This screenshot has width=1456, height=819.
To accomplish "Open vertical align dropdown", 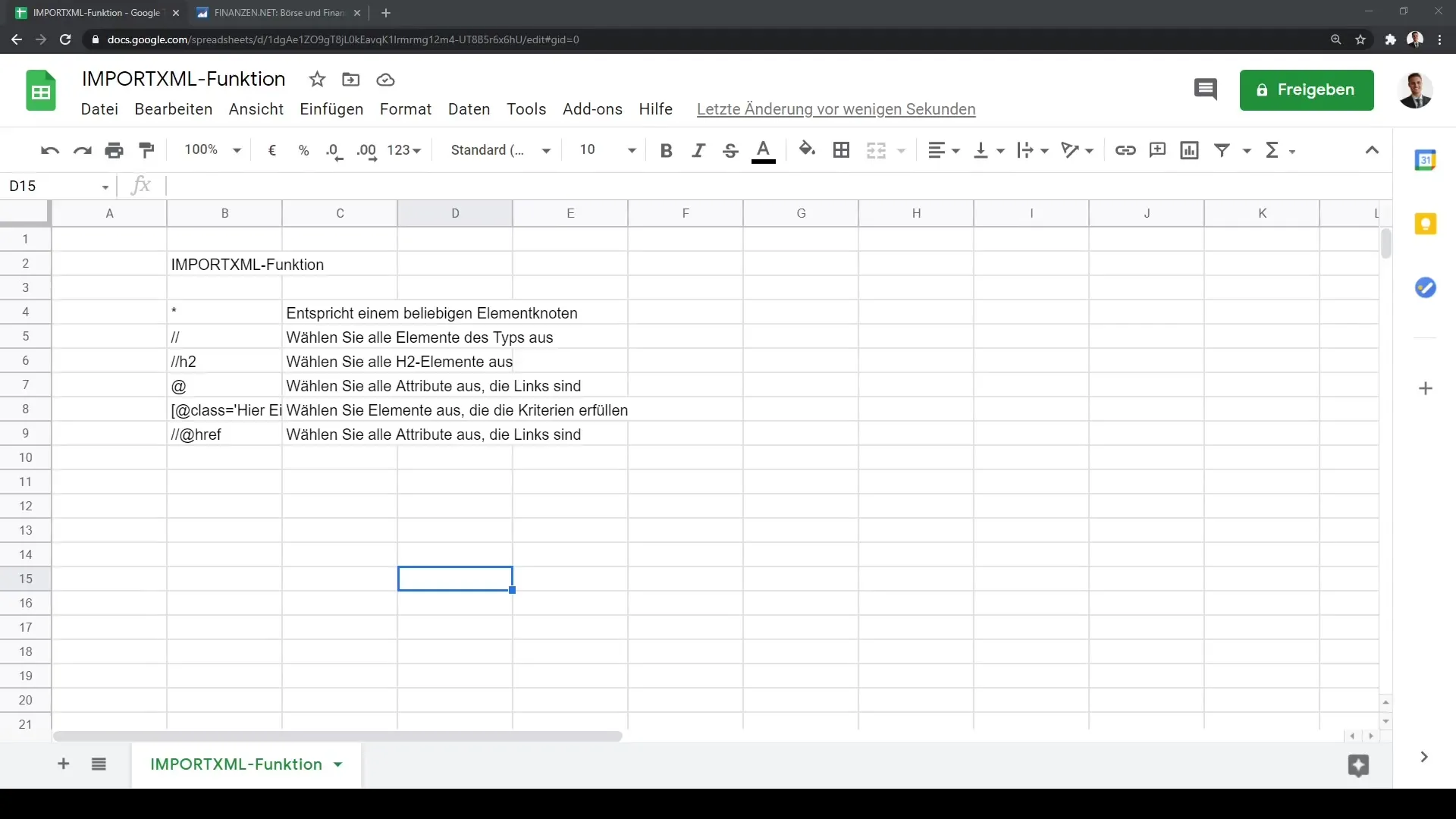I will [x=989, y=150].
